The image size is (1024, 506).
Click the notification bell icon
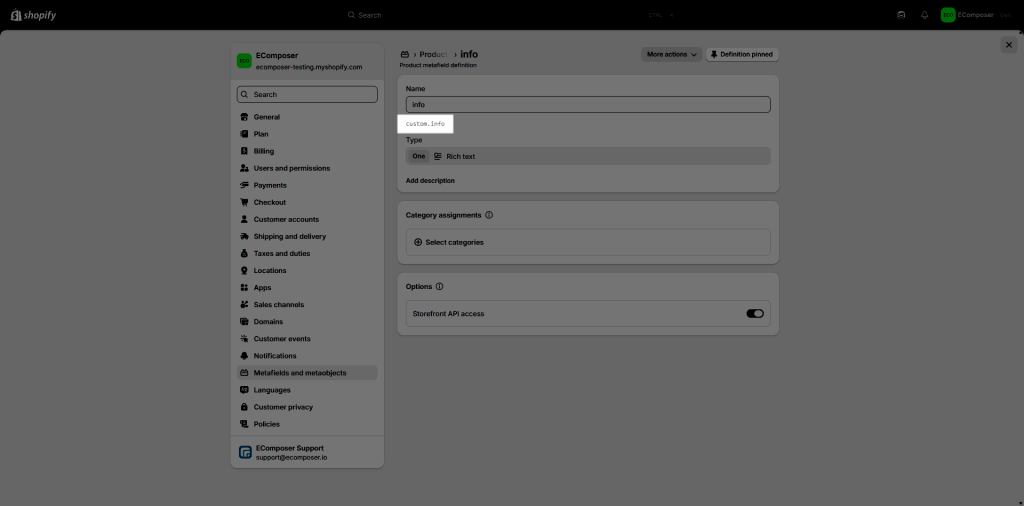(924, 15)
